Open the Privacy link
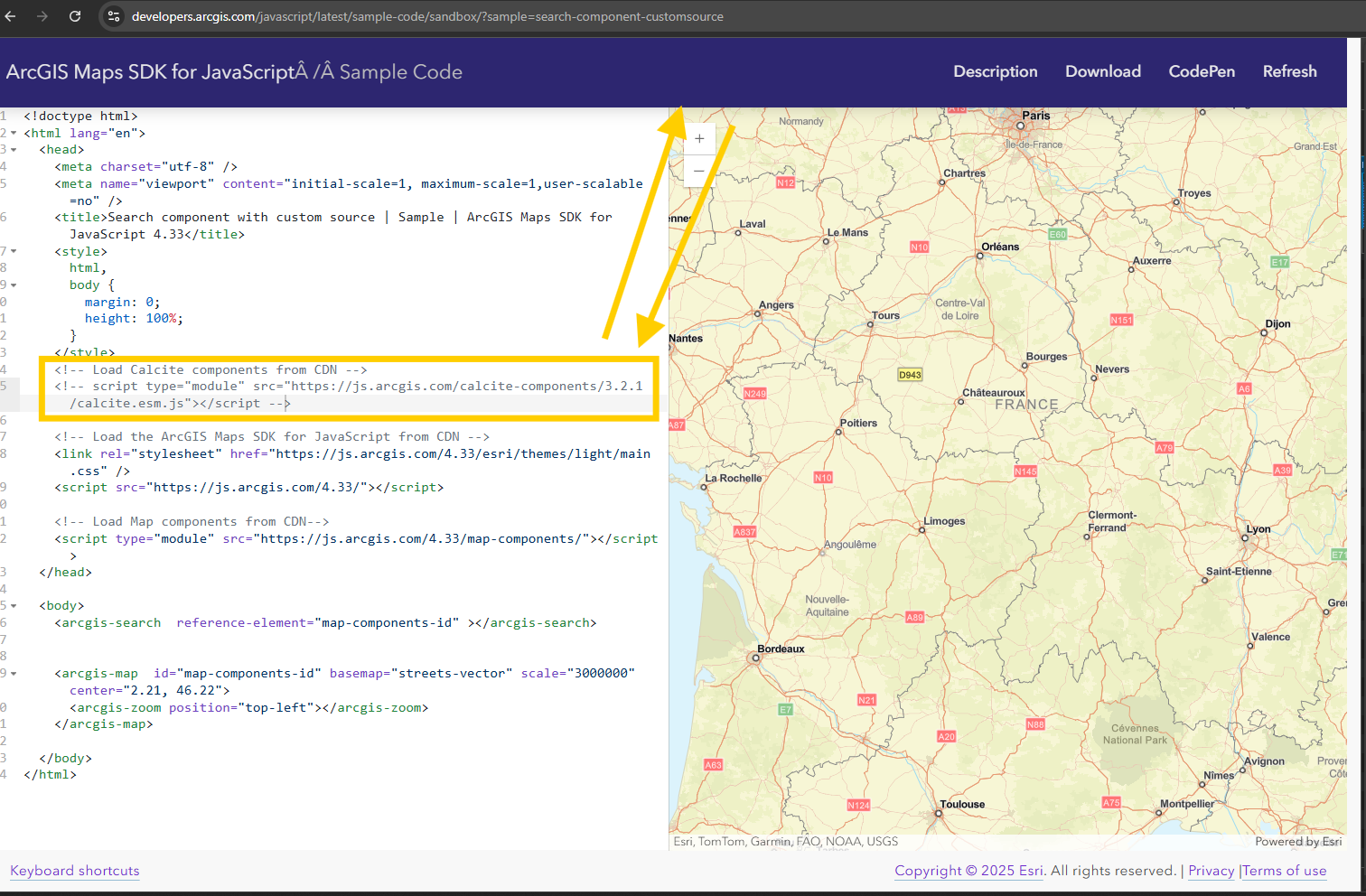 pos(1212,871)
